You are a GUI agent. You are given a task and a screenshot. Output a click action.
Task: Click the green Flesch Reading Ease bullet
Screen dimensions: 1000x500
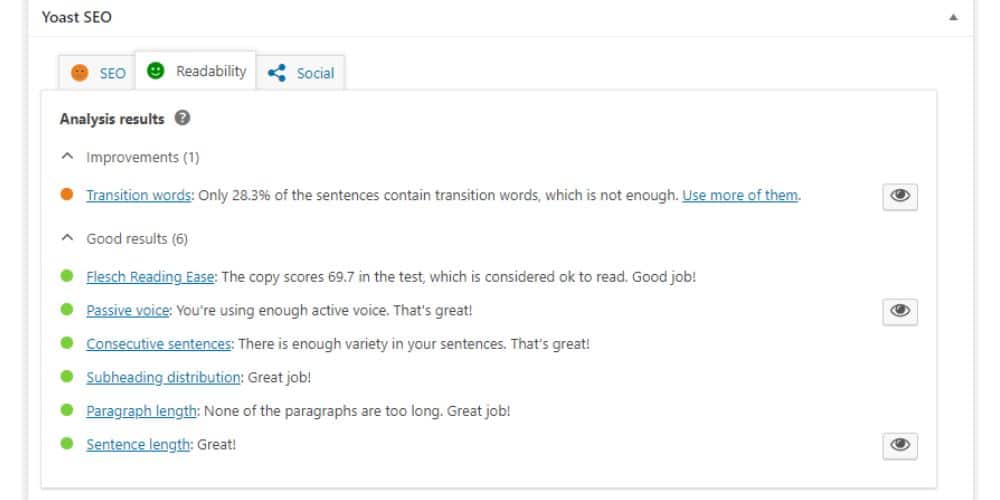coord(67,277)
